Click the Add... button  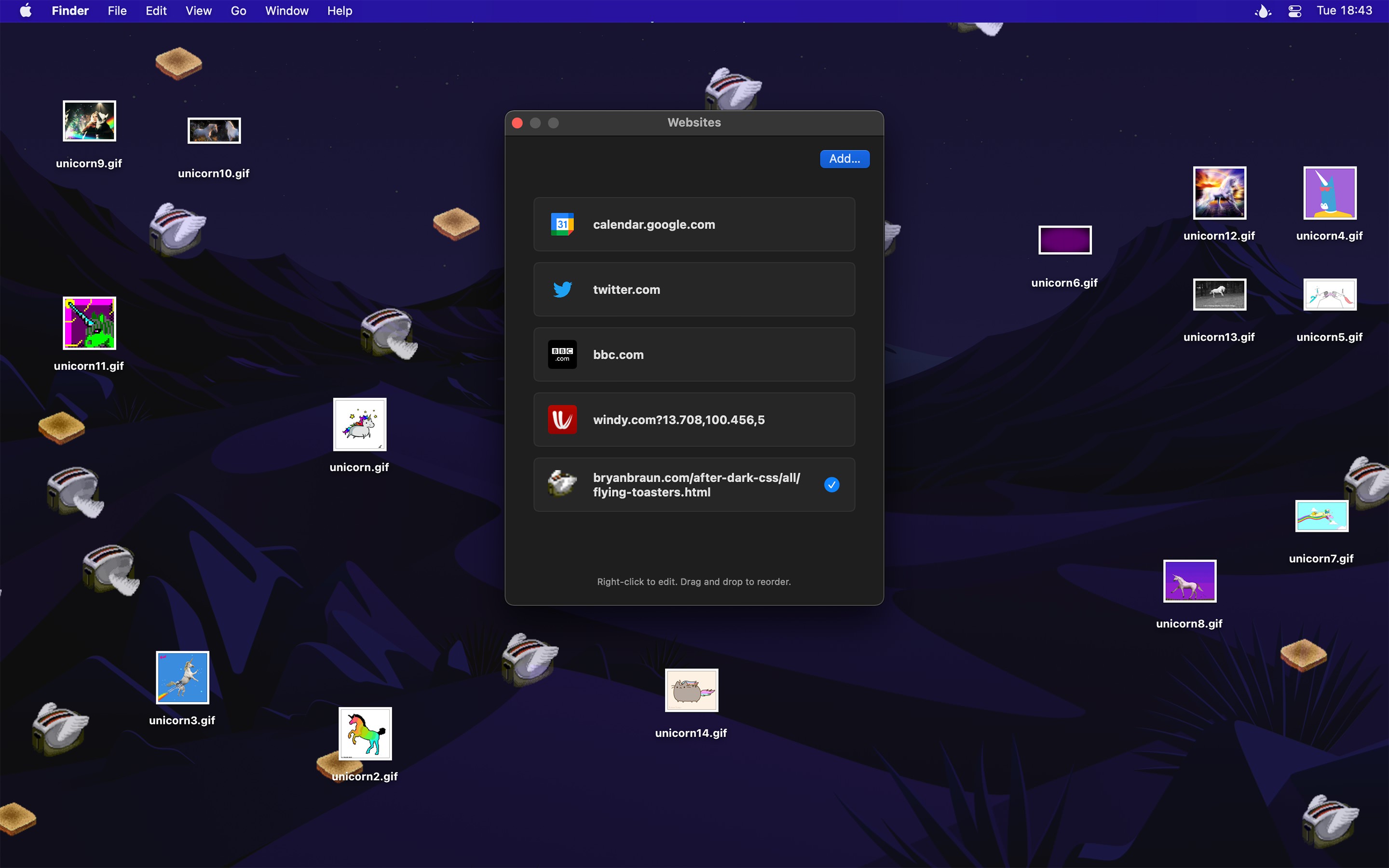pyautogui.click(x=844, y=159)
